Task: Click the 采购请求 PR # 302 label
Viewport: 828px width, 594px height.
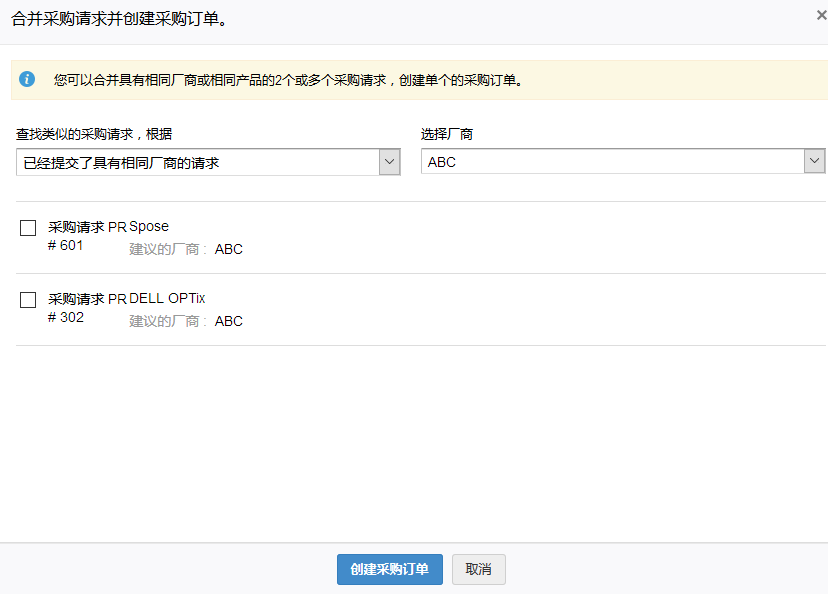Action: tap(86, 307)
